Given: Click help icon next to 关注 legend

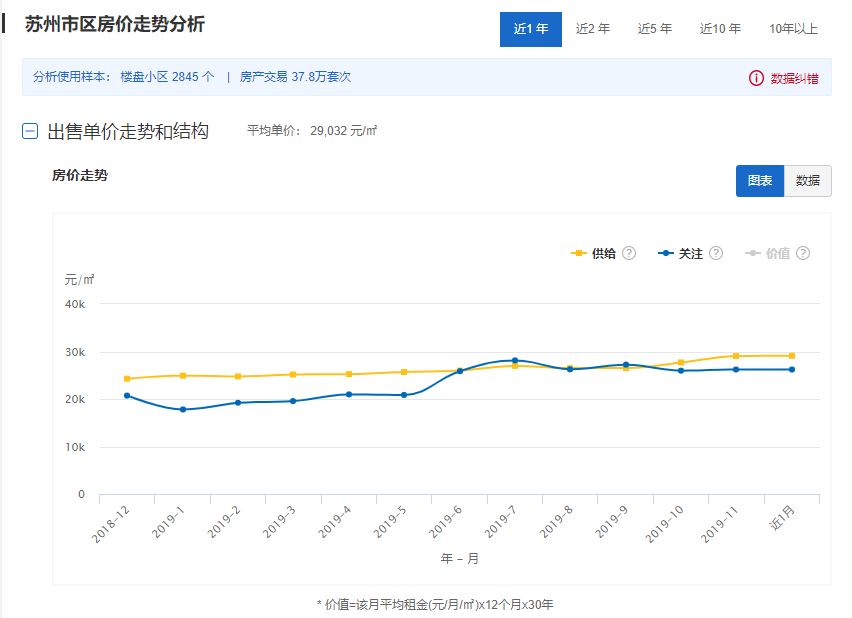Looking at the screenshot, I should click(x=716, y=254).
